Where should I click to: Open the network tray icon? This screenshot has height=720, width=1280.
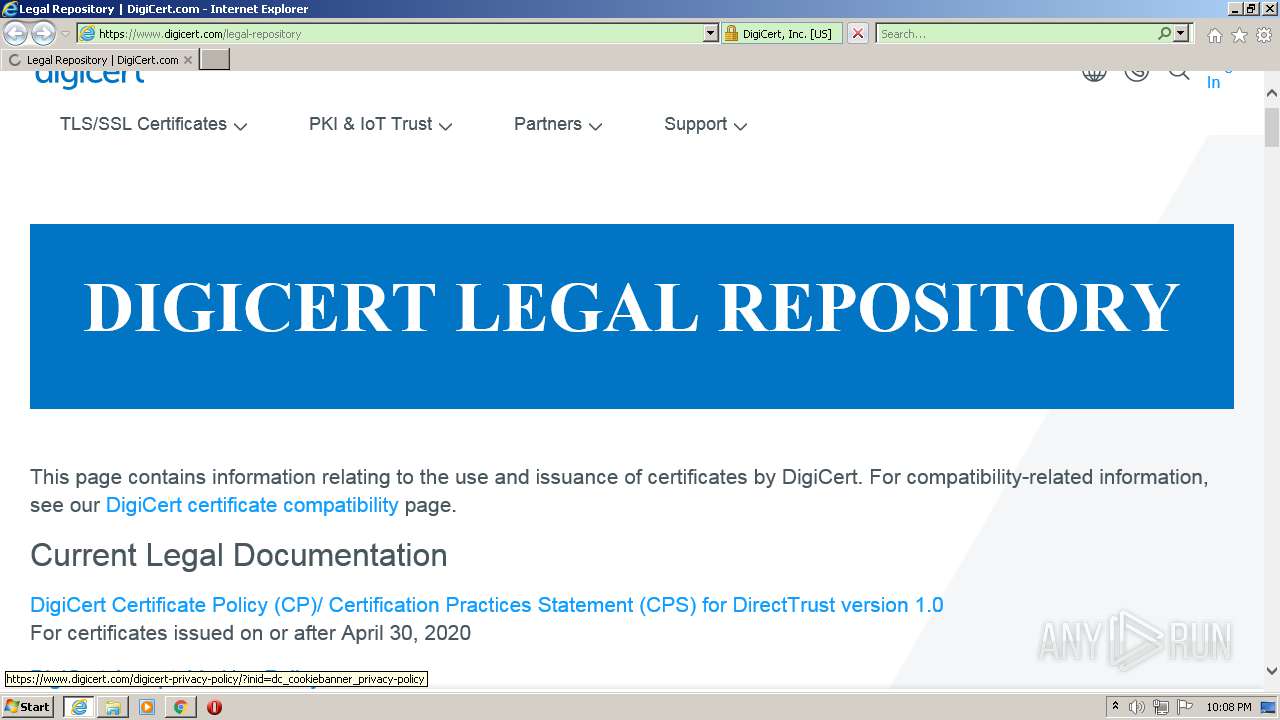tap(1160, 707)
